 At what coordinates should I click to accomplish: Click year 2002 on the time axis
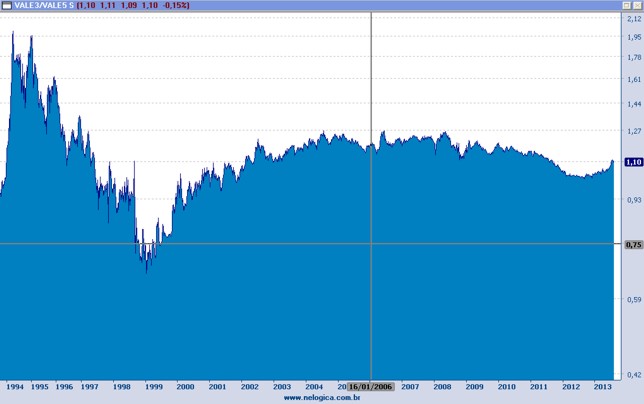click(x=249, y=386)
